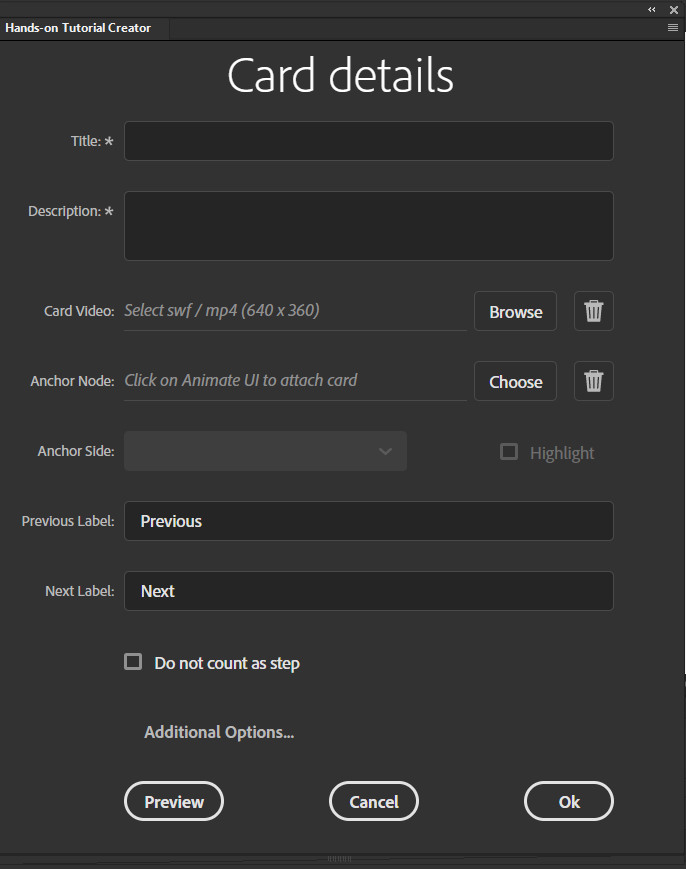
Task: Close the Hands-on Tutorial Creator panel
Action: click(673, 9)
